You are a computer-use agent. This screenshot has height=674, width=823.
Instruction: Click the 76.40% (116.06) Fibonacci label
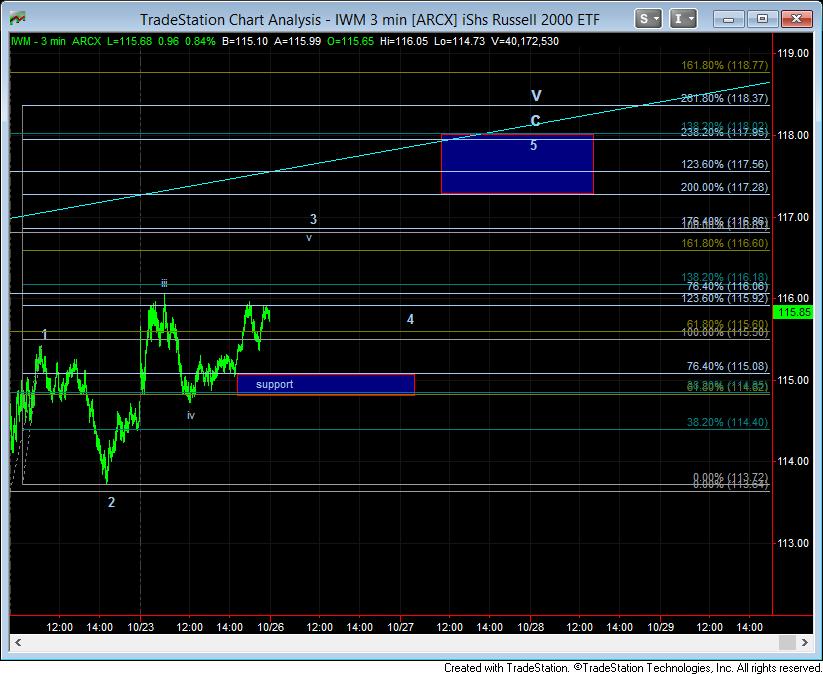point(727,286)
